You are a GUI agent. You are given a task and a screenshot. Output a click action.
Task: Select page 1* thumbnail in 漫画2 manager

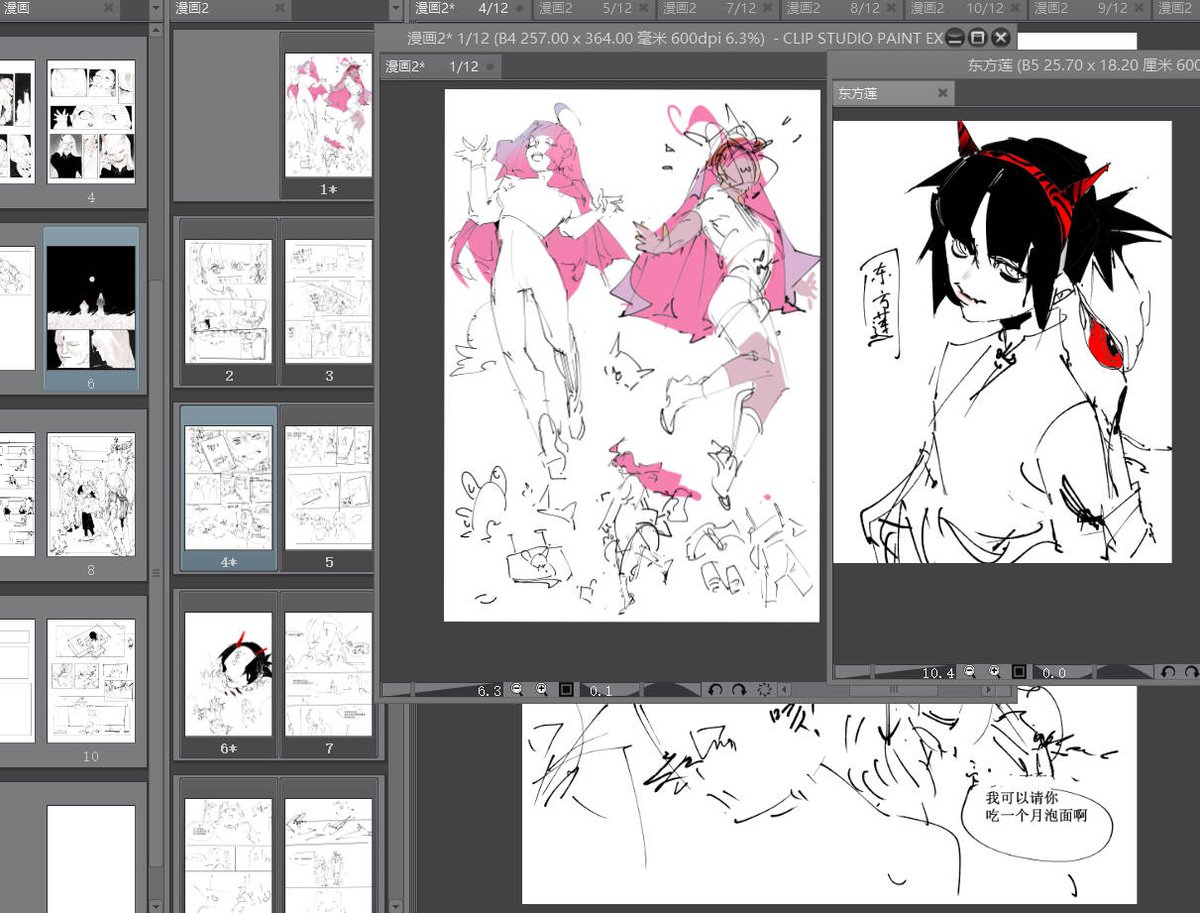click(327, 115)
